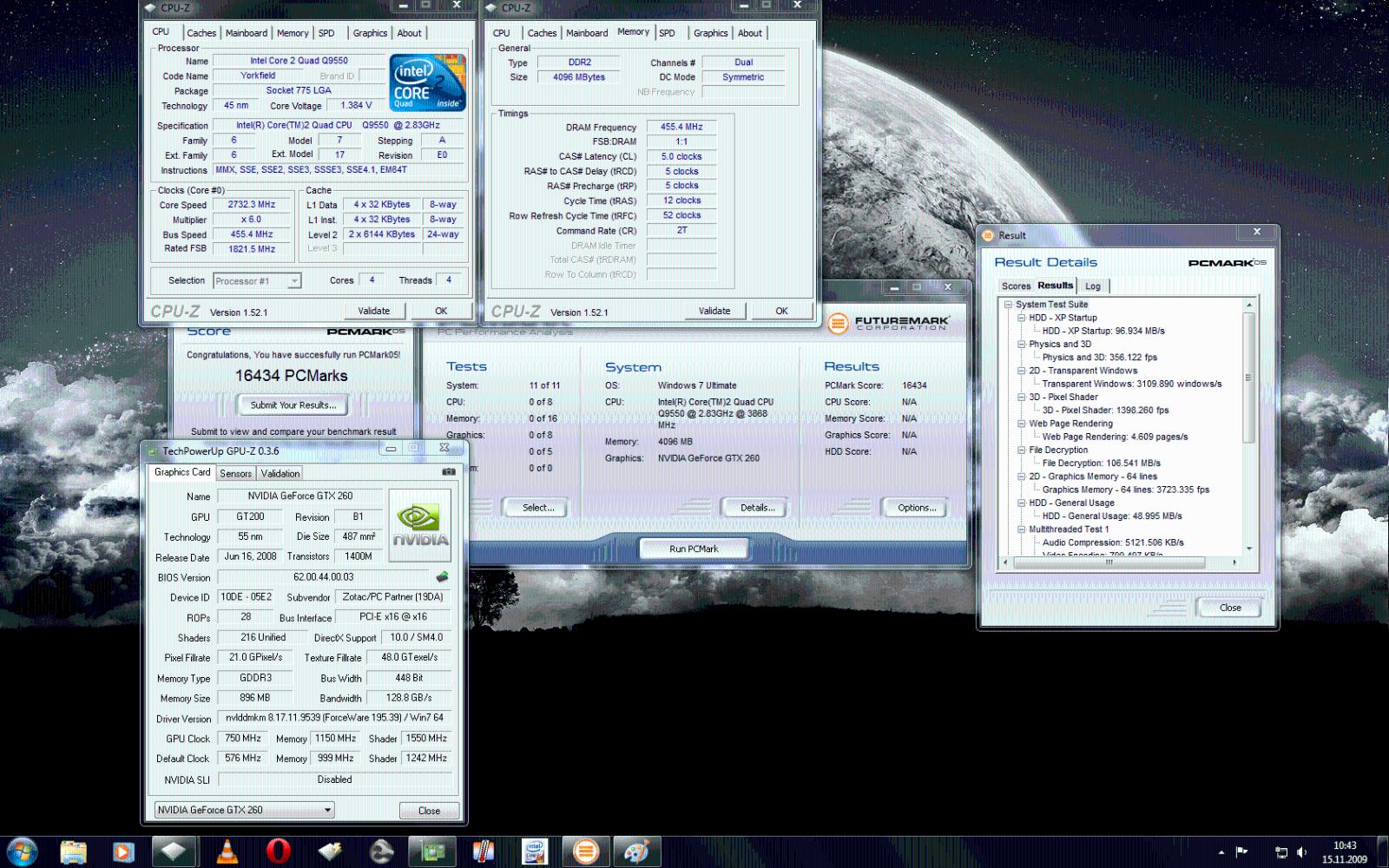Open the thermometer temperature monitor taskbar icon

[x=484, y=852]
